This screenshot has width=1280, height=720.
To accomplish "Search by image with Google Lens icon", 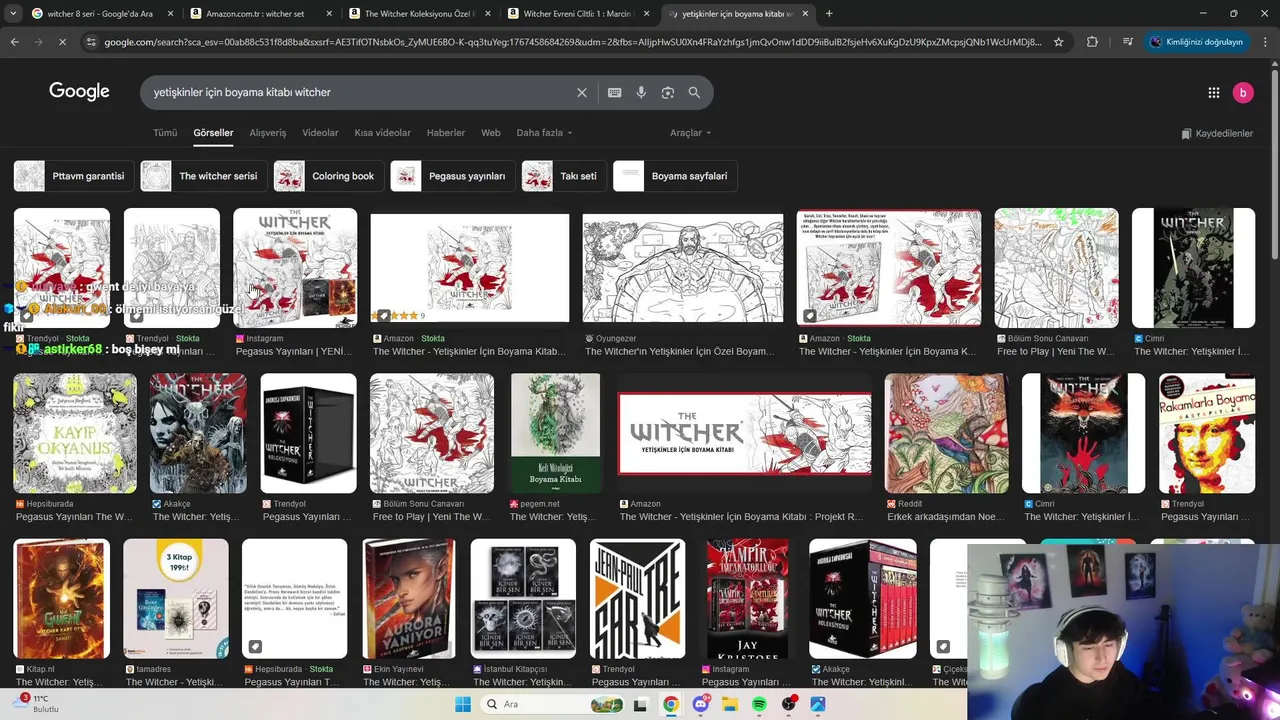I will point(668,92).
